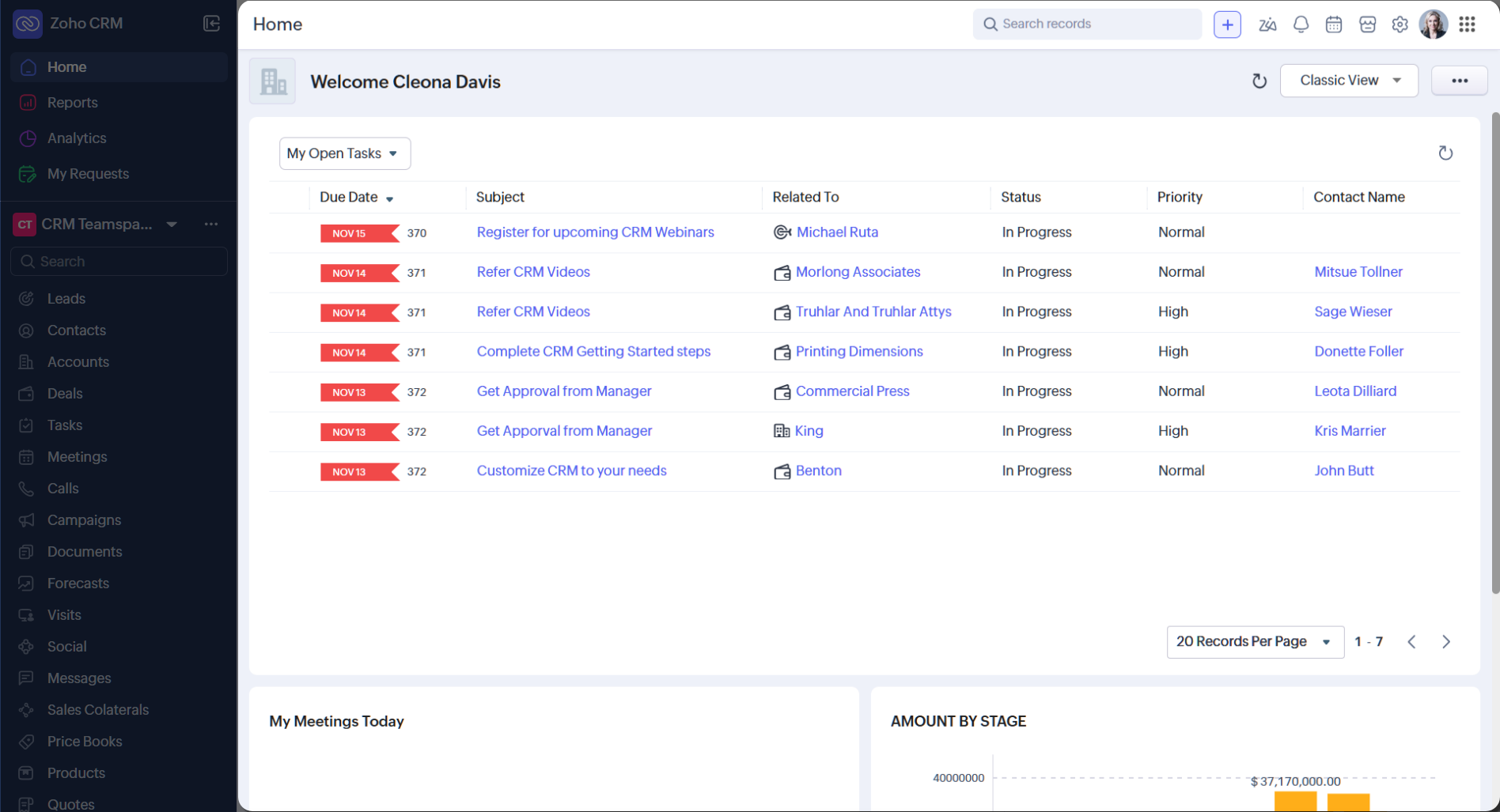This screenshot has height=812, width=1500.
Task: Open contact Mitsue Tollner
Action: click(x=1358, y=272)
